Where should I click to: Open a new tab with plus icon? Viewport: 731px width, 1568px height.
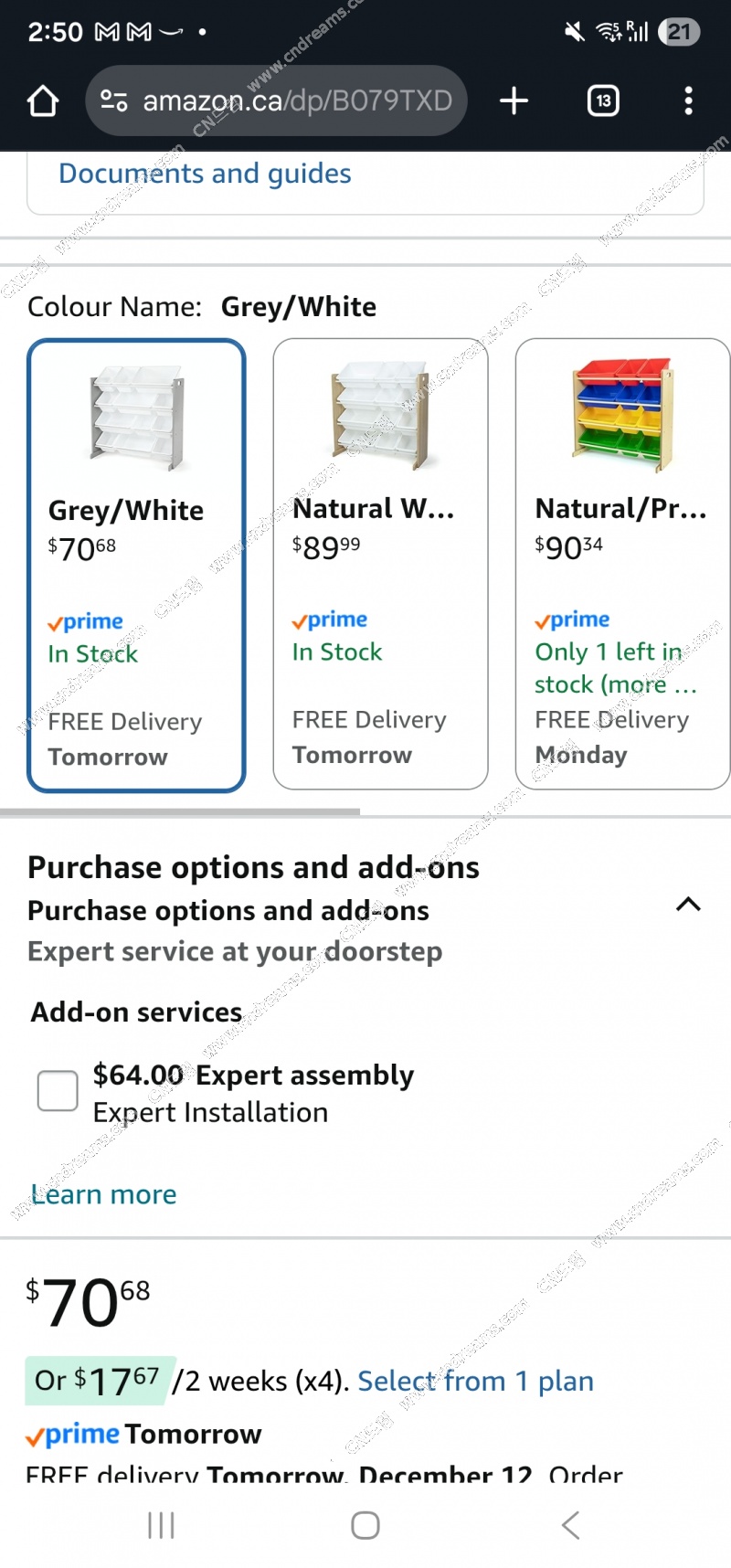[514, 101]
